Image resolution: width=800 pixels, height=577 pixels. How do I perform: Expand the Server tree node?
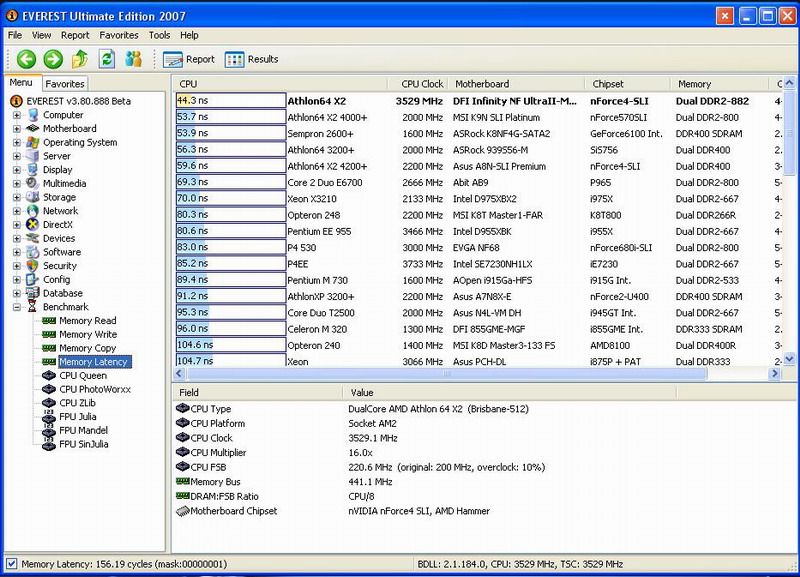pos(17,157)
